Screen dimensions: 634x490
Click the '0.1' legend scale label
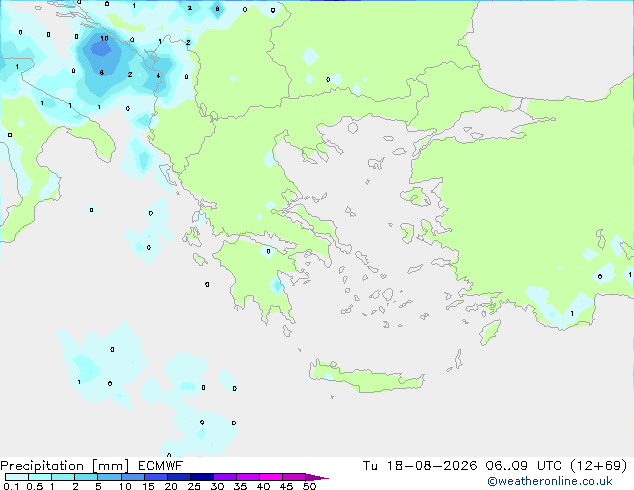pyautogui.click(x=11, y=486)
